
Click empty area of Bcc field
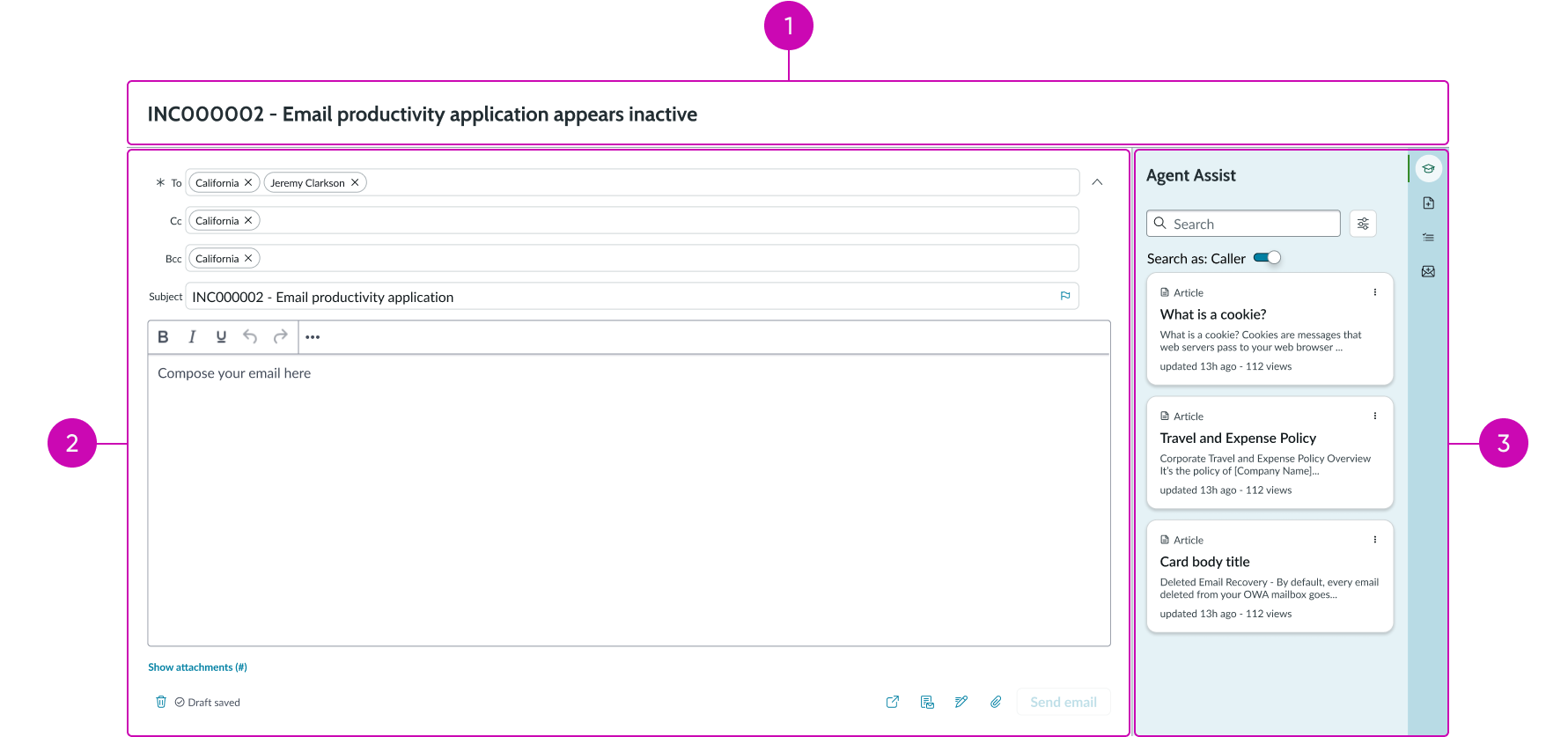669,258
